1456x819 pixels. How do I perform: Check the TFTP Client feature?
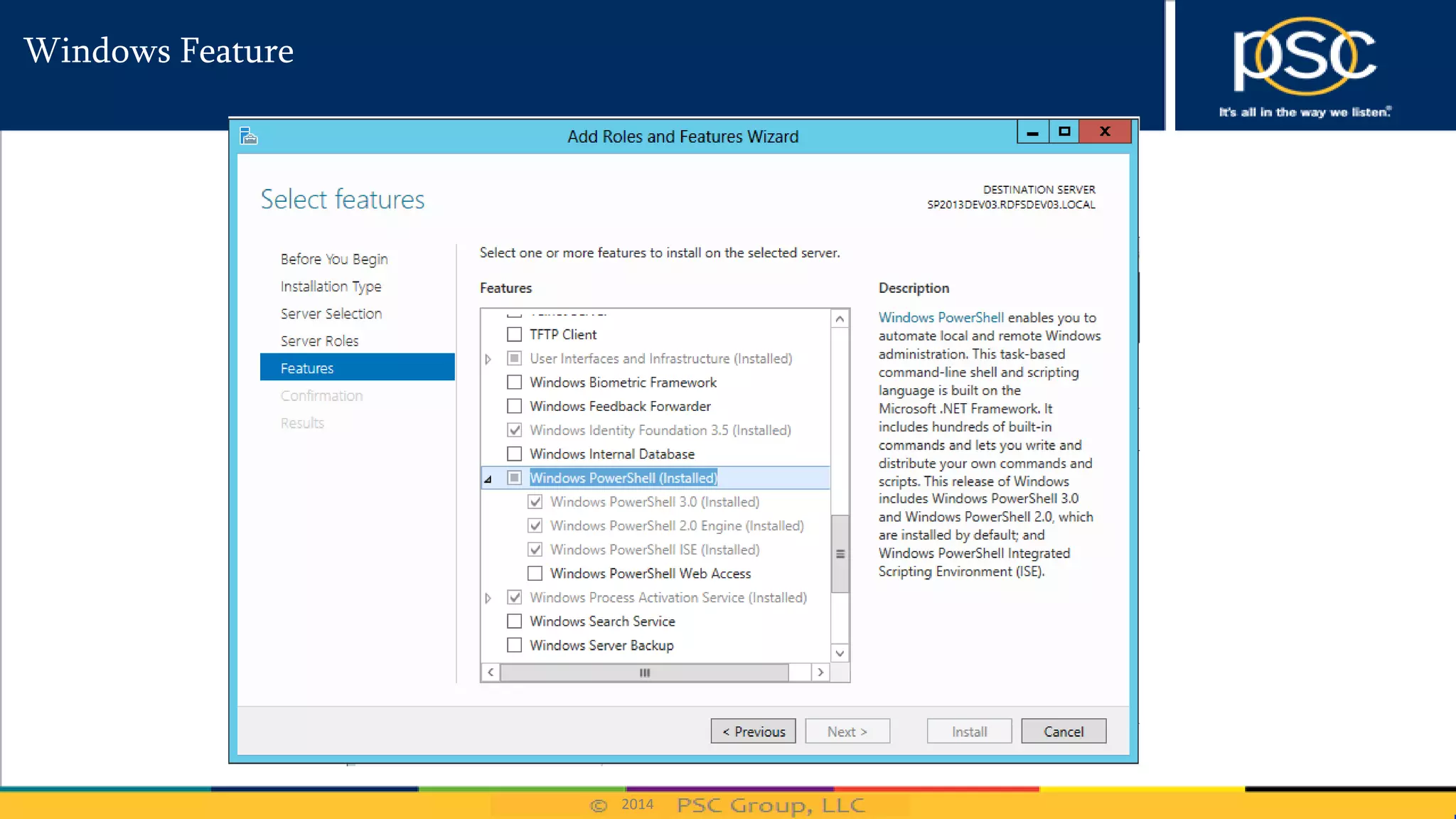point(515,334)
